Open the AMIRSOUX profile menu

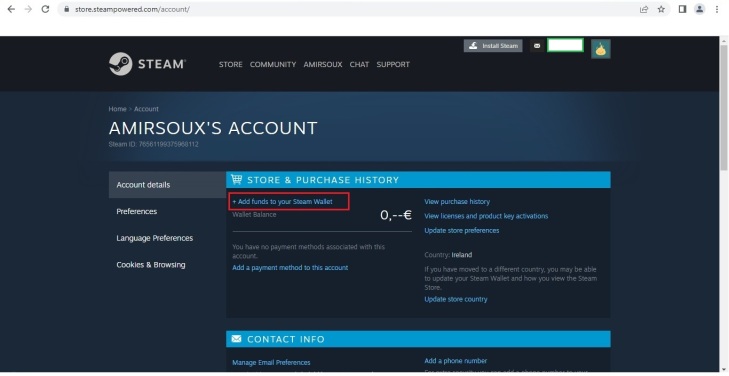click(323, 65)
